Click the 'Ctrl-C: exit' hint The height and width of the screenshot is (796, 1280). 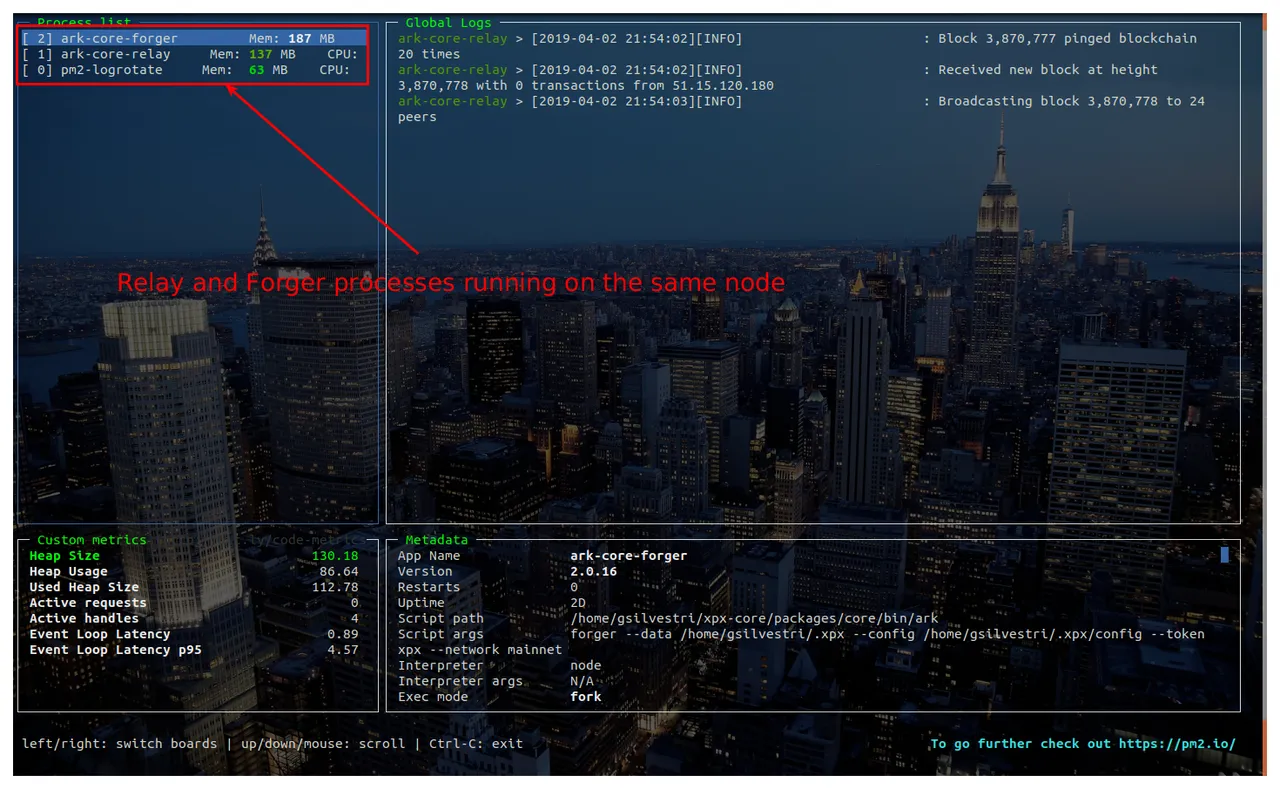pos(476,744)
